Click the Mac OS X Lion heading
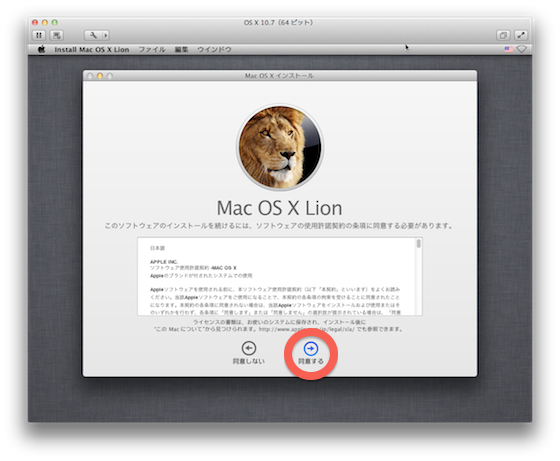The image size is (560, 461). 280,208
